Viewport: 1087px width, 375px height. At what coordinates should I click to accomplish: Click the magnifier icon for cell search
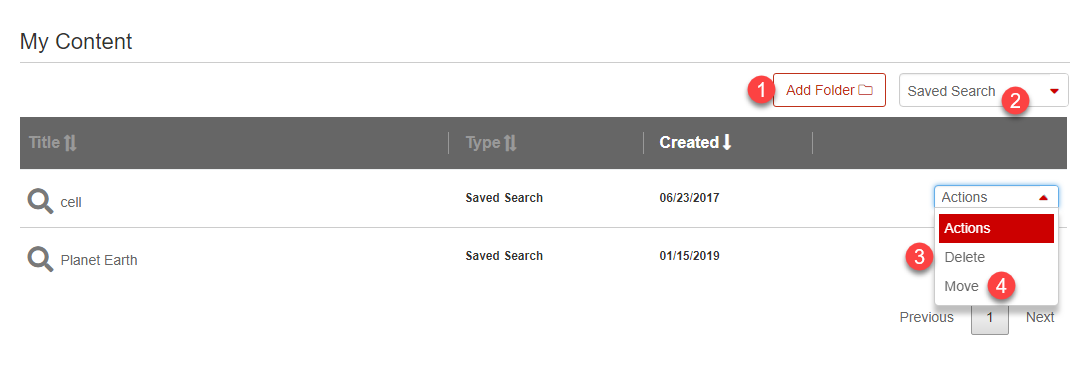pos(40,202)
